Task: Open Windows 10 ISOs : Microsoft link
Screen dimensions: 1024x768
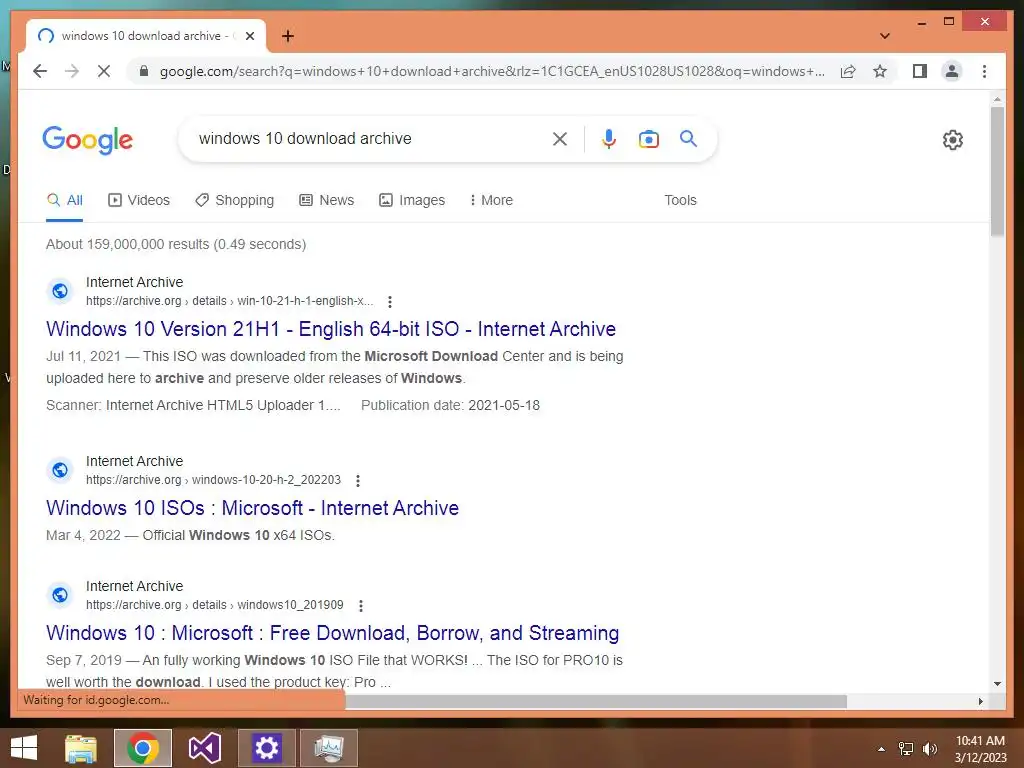Action: 253,508
